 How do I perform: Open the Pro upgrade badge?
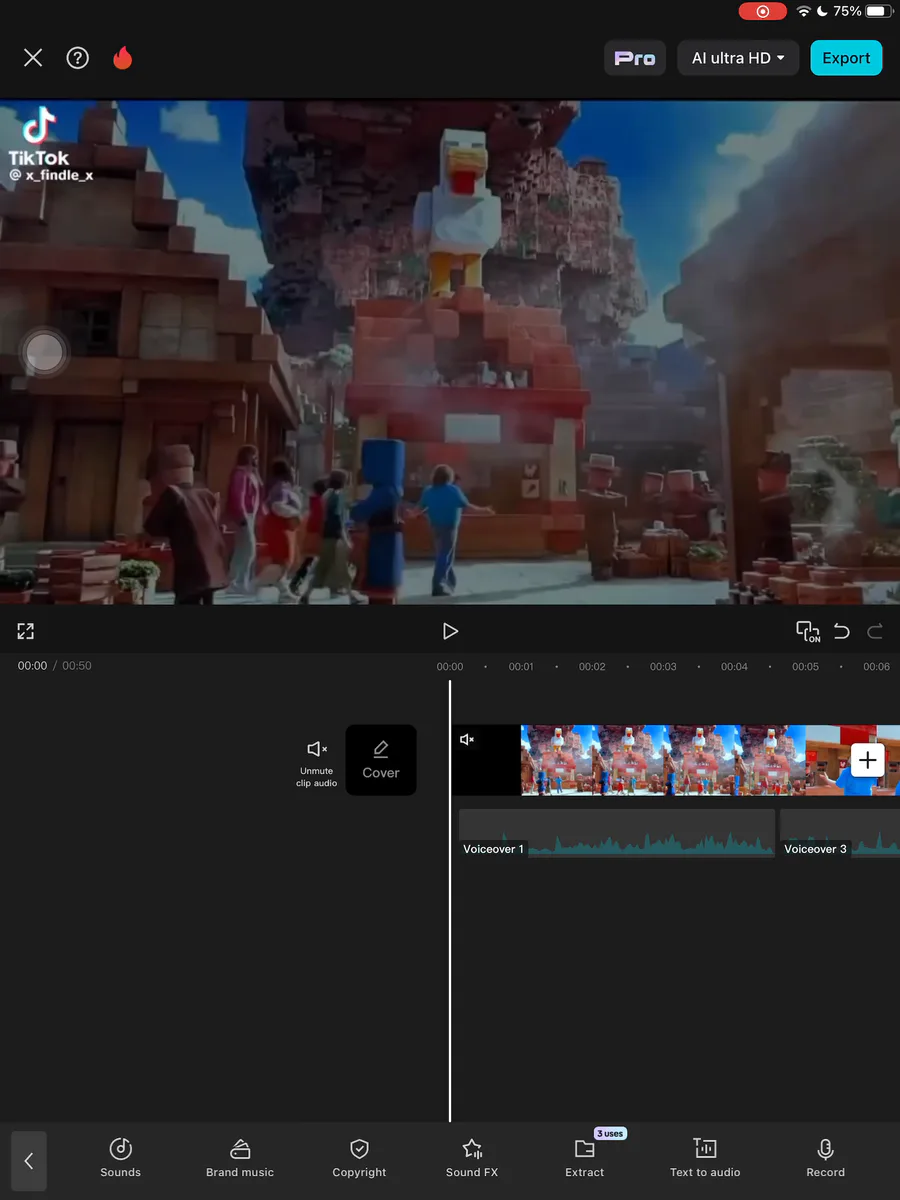[x=635, y=58]
